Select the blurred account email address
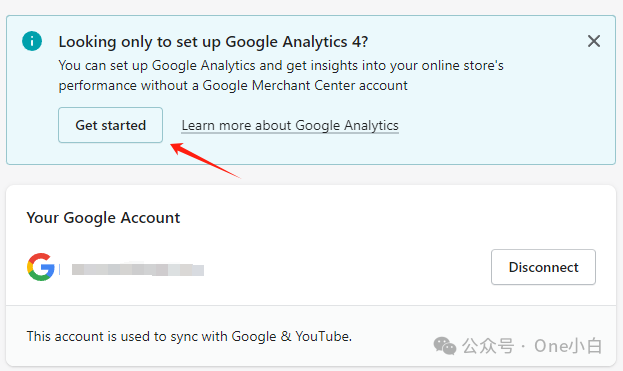Image resolution: width=623 pixels, height=371 pixels. pos(138,270)
